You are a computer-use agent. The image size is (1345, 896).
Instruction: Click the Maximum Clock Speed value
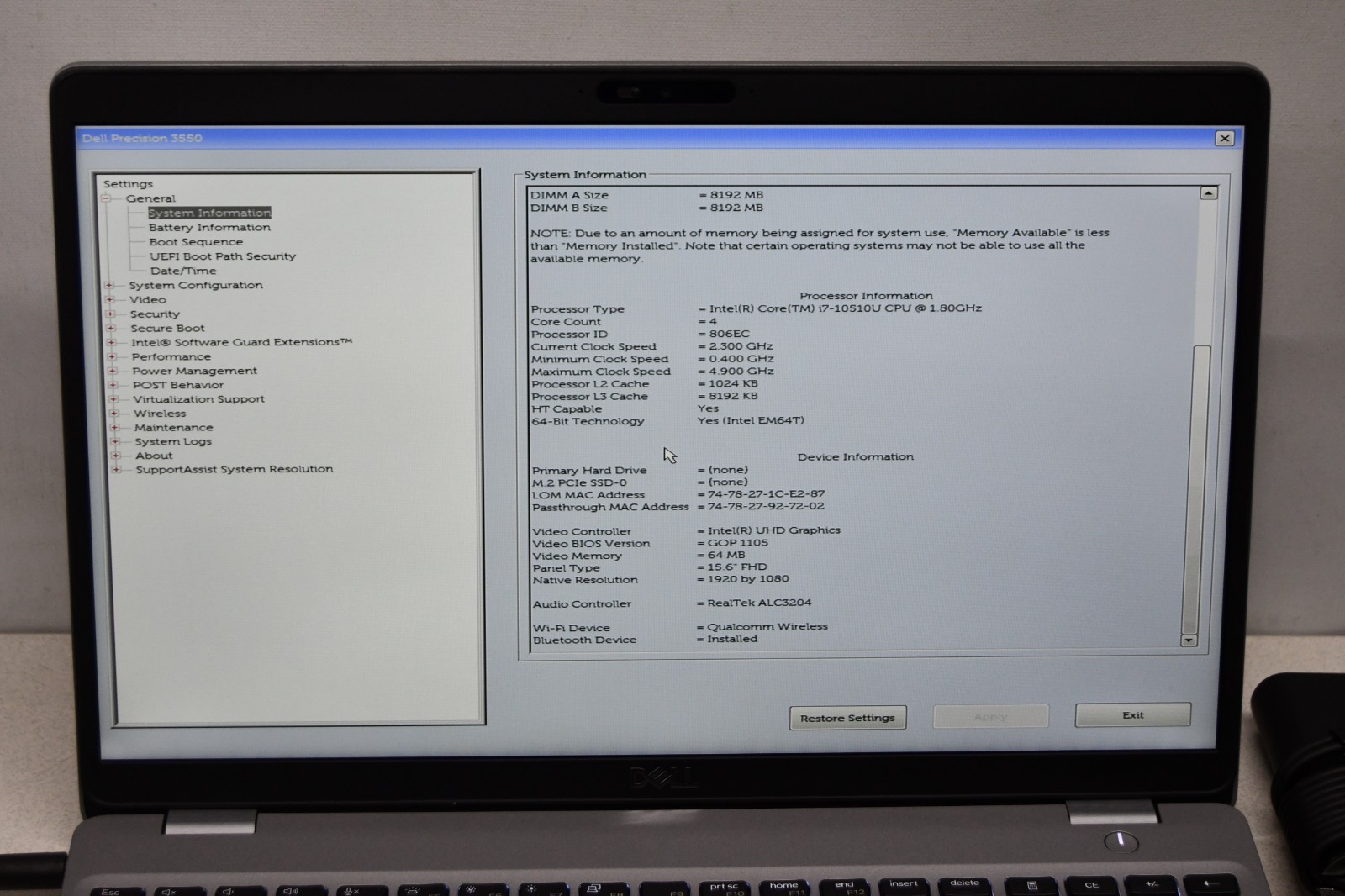(741, 371)
